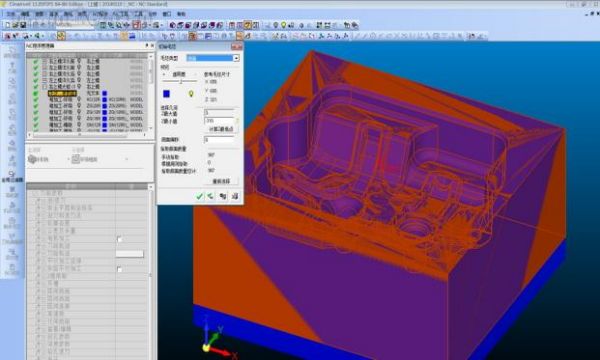Viewport: 600px width, 360px height.
Task: Click the Z maximum value field in the dialog
Action: click(219, 113)
